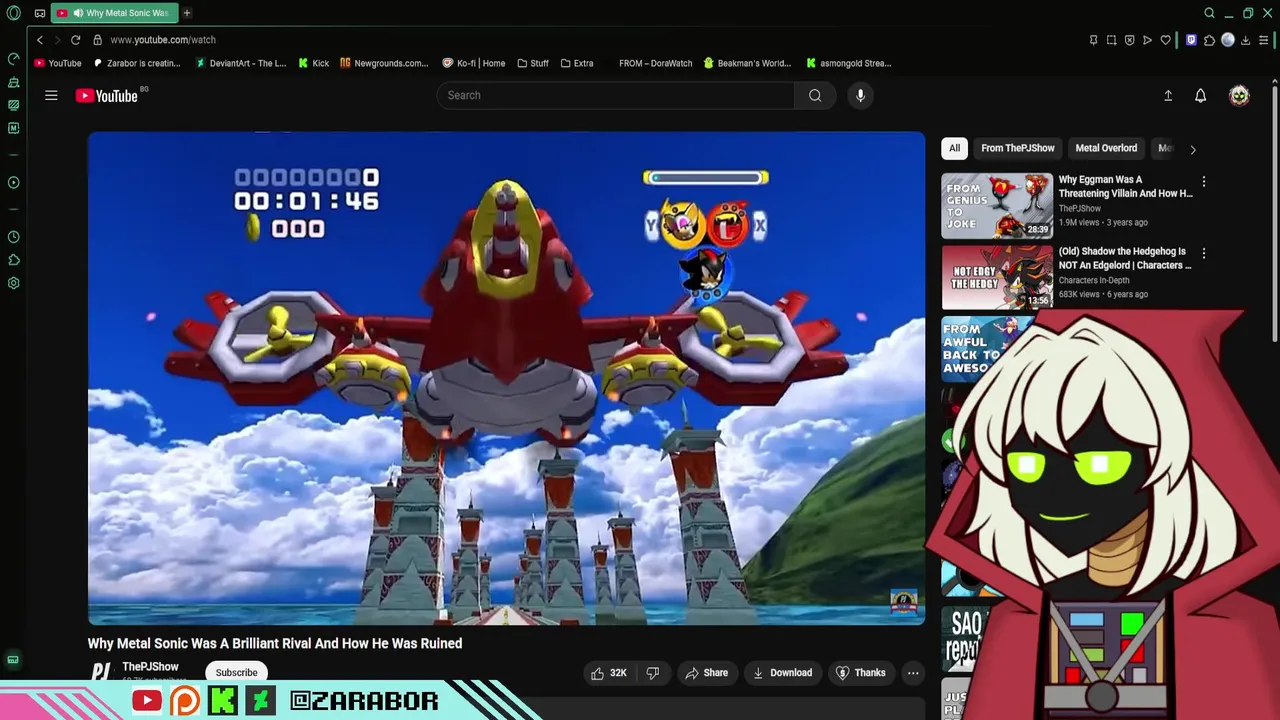Viewport: 1280px width, 720px height.
Task: Click the pin icon in address bar
Action: pos(1093,40)
